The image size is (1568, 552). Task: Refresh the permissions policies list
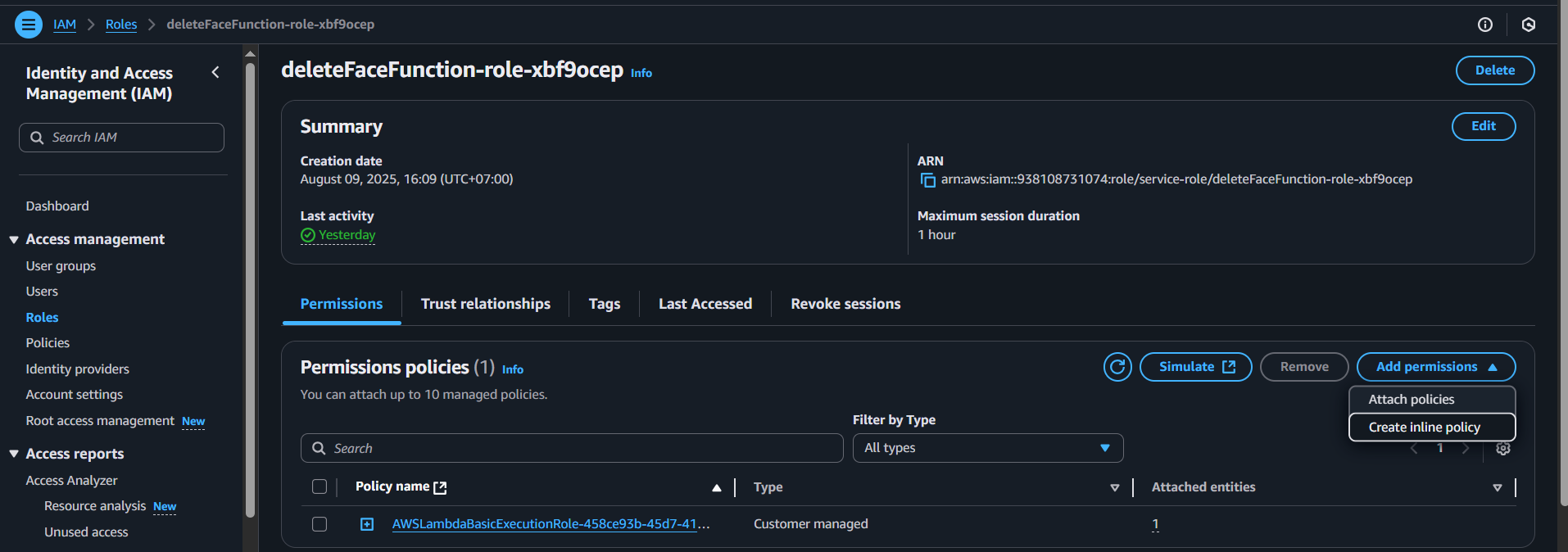pyautogui.click(x=1117, y=367)
